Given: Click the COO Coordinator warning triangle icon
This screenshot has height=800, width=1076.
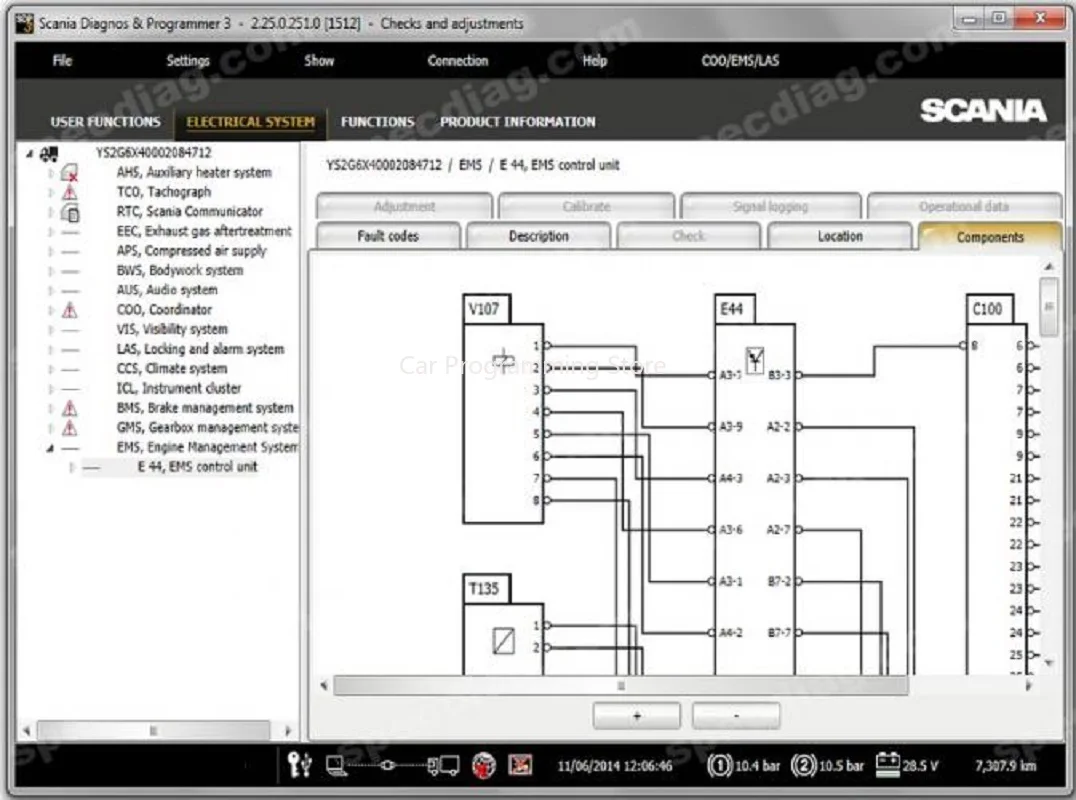Looking at the screenshot, I should [x=69, y=310].
